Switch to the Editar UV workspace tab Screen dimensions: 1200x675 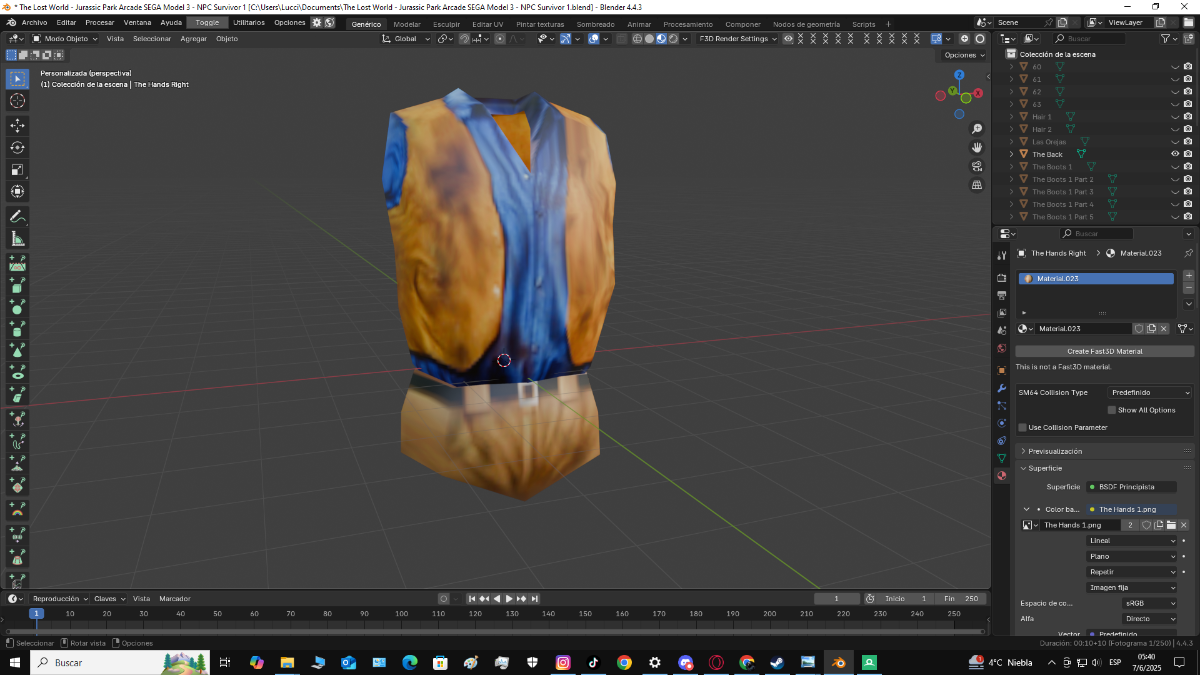pyautogui.click(x=488, y=24)
